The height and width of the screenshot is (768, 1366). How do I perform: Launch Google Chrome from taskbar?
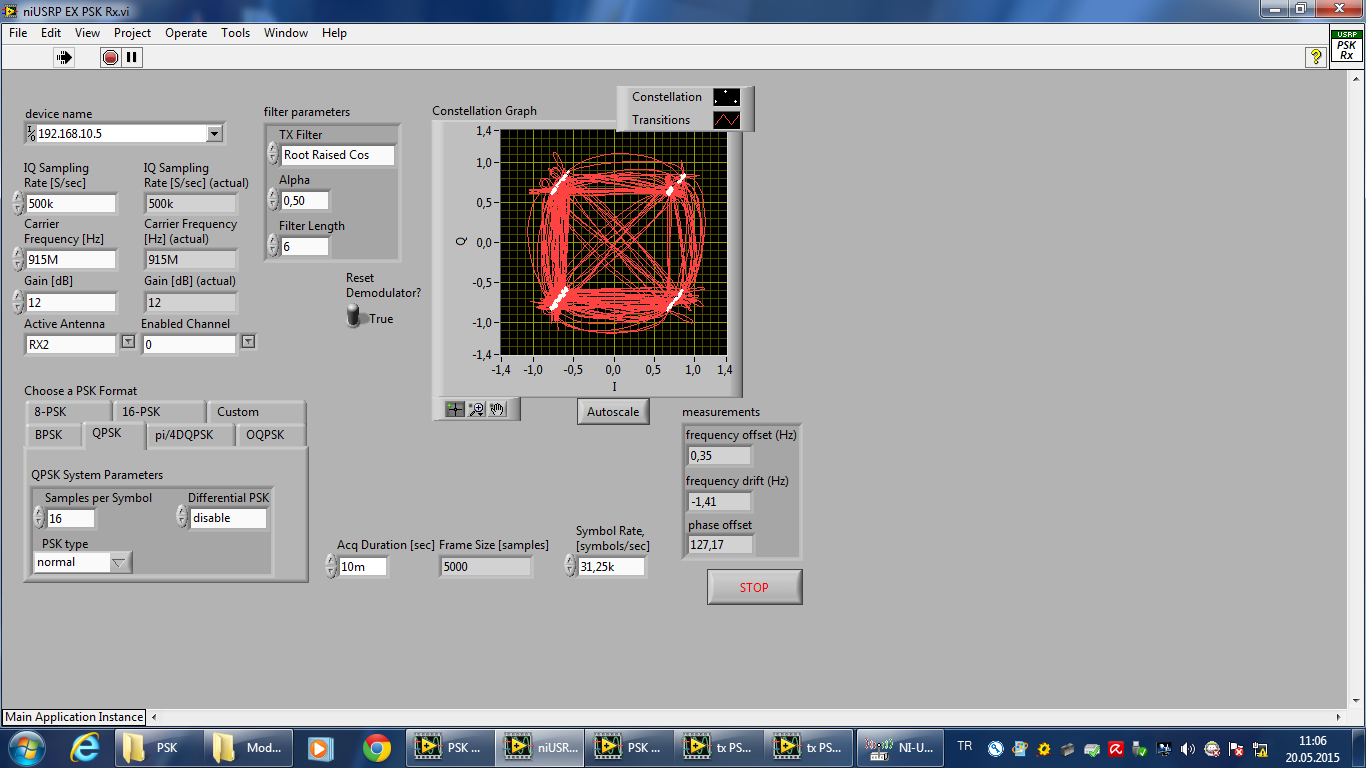377,747
